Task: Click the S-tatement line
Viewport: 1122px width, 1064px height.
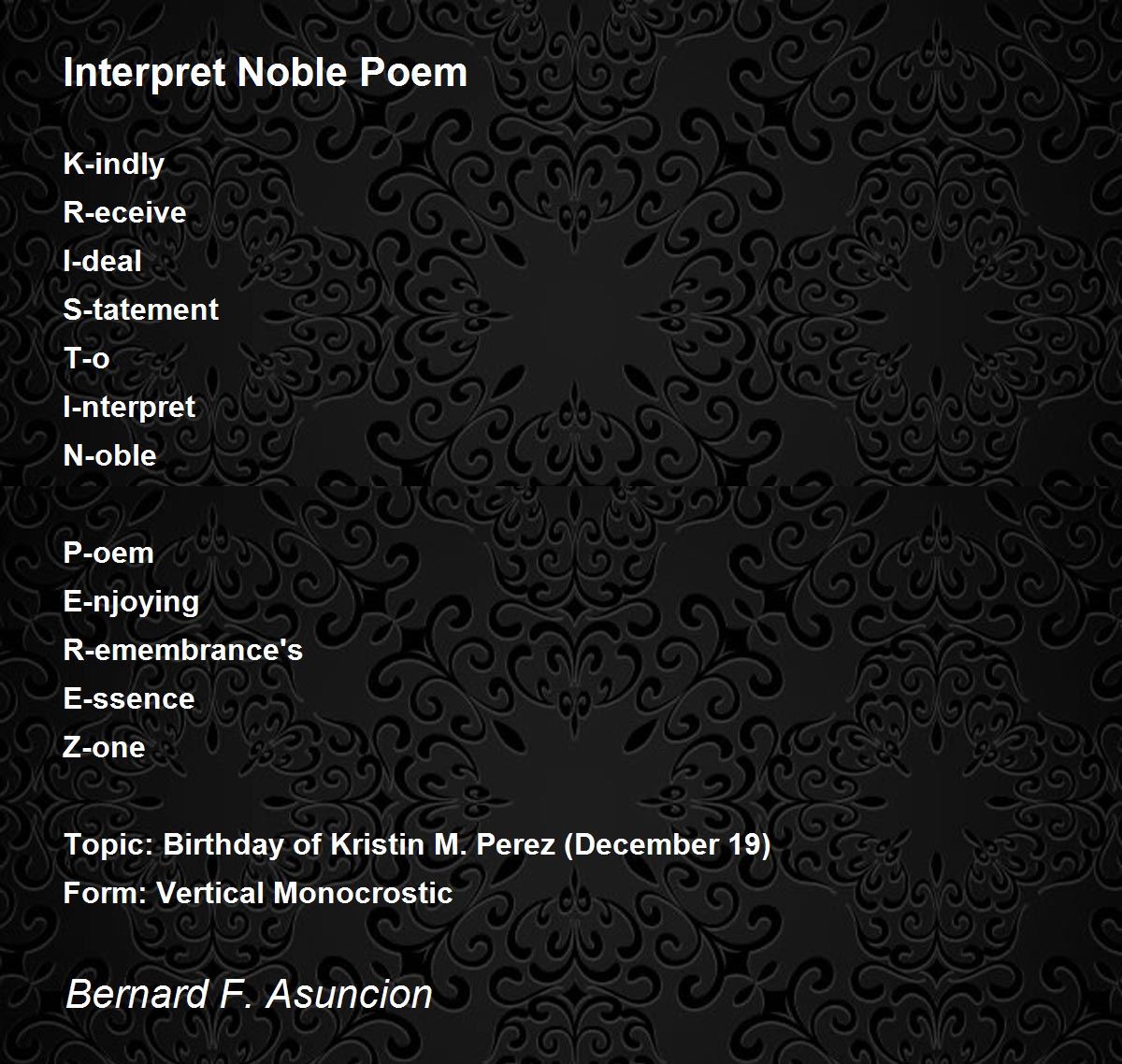Action: pos(141,309)
